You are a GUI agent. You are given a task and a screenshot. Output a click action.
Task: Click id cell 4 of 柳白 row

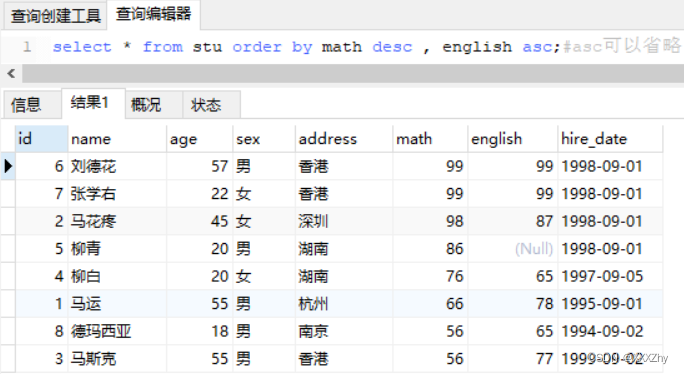41,276
